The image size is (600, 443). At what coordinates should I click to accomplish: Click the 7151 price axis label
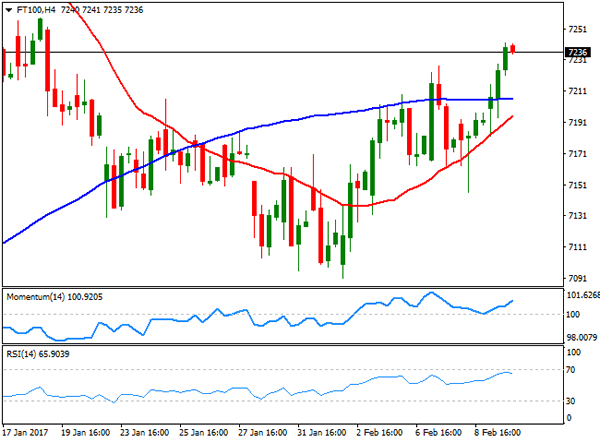click(577, 185)
